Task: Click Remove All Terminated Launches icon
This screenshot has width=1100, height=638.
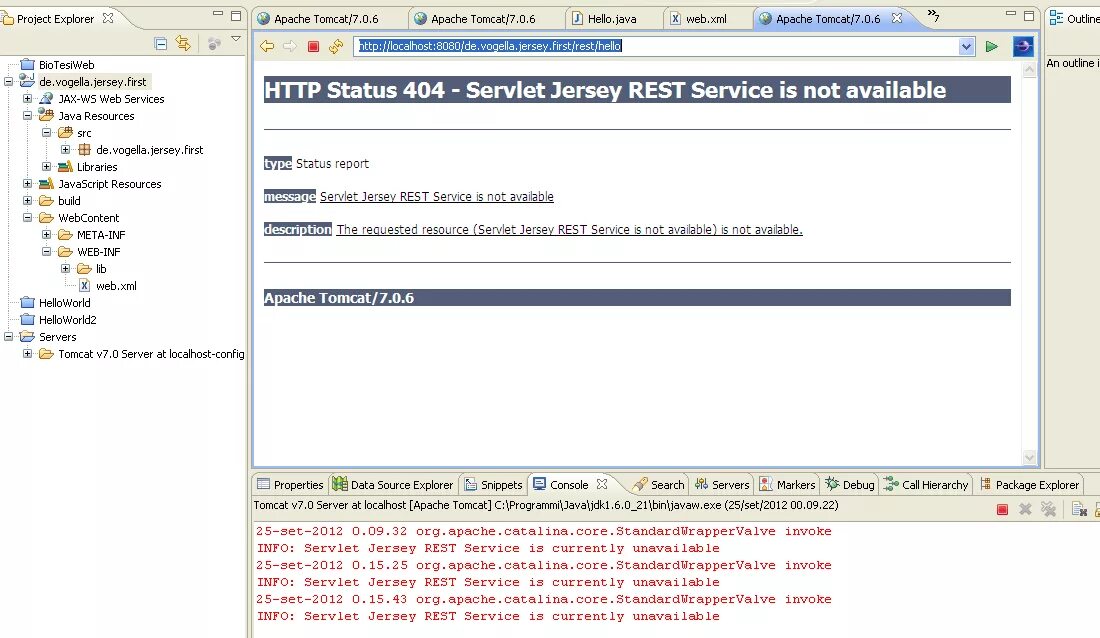Action: tap(1048, 510)
